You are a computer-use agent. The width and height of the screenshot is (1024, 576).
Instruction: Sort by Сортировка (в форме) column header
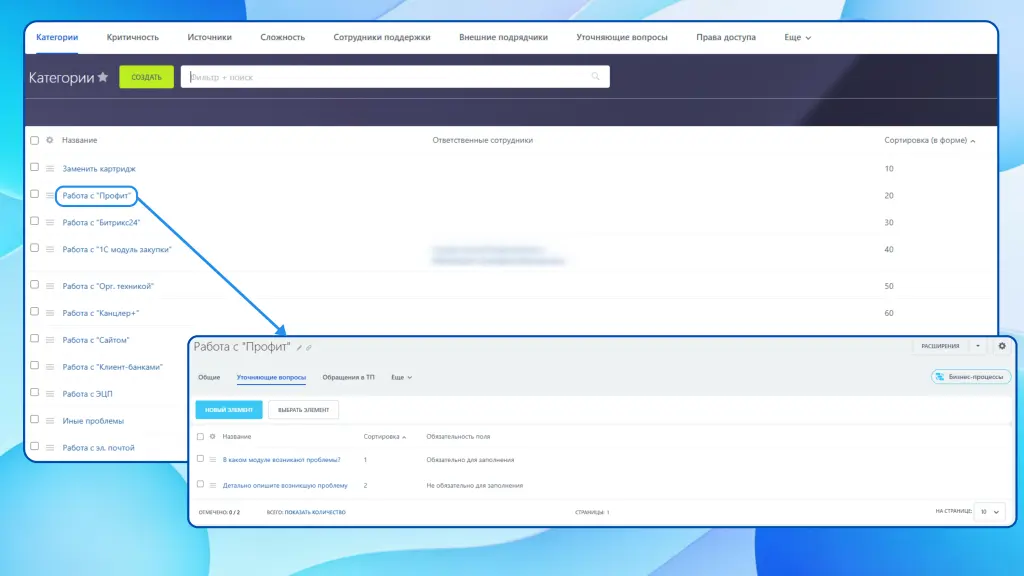(x=929, y=140)
